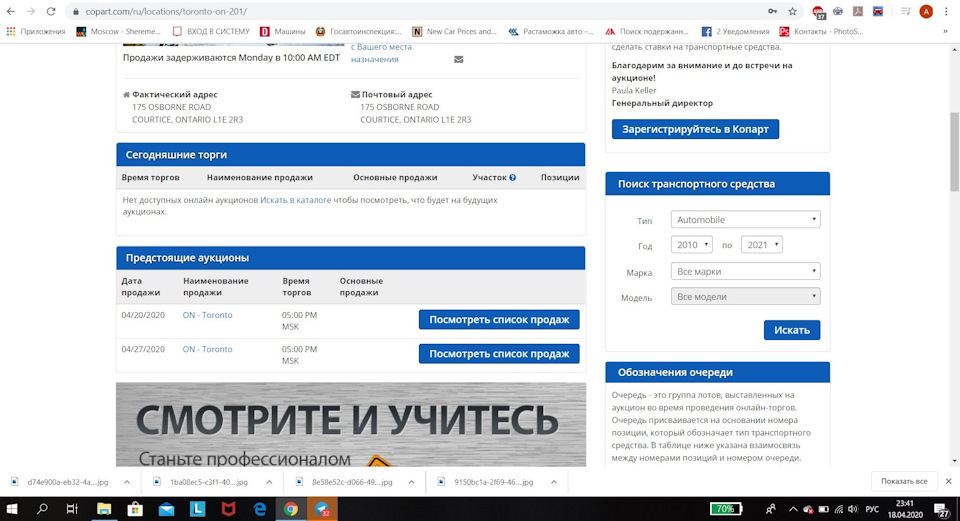
Task: Open the РУС input language indicator
Action: tap(872, 509)
